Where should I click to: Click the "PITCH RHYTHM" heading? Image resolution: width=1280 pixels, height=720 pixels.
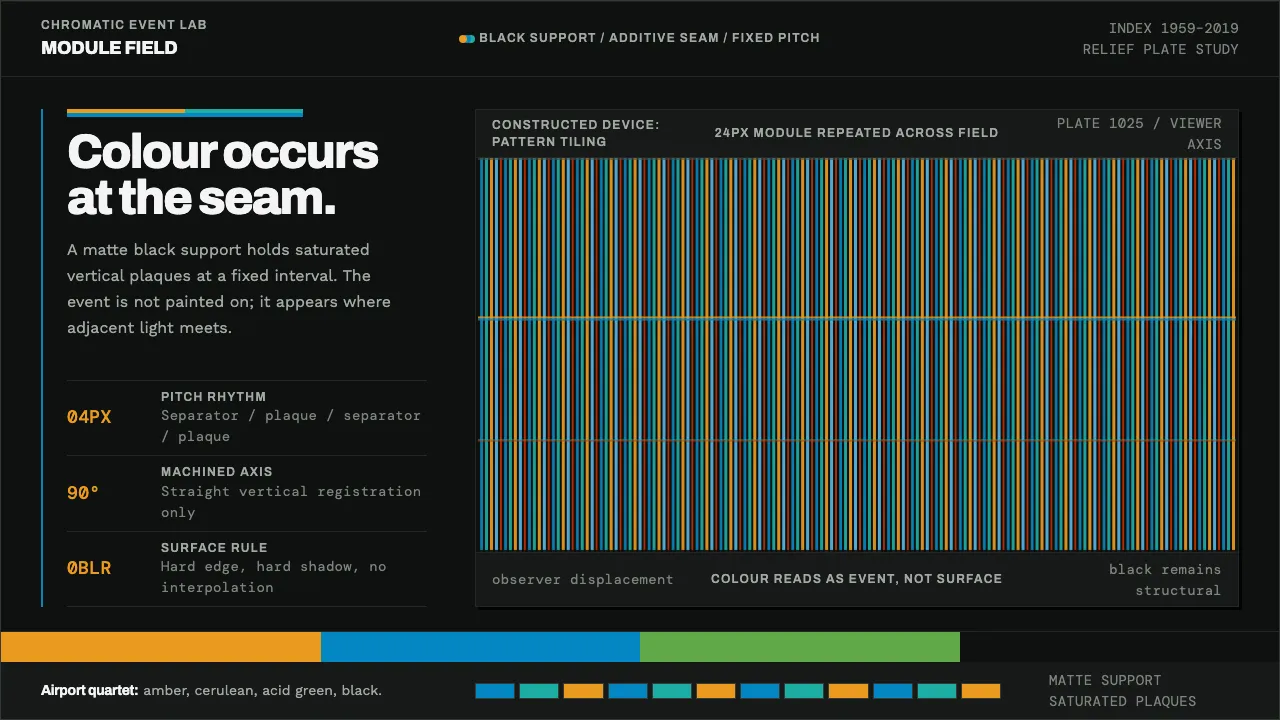[214, 397]
